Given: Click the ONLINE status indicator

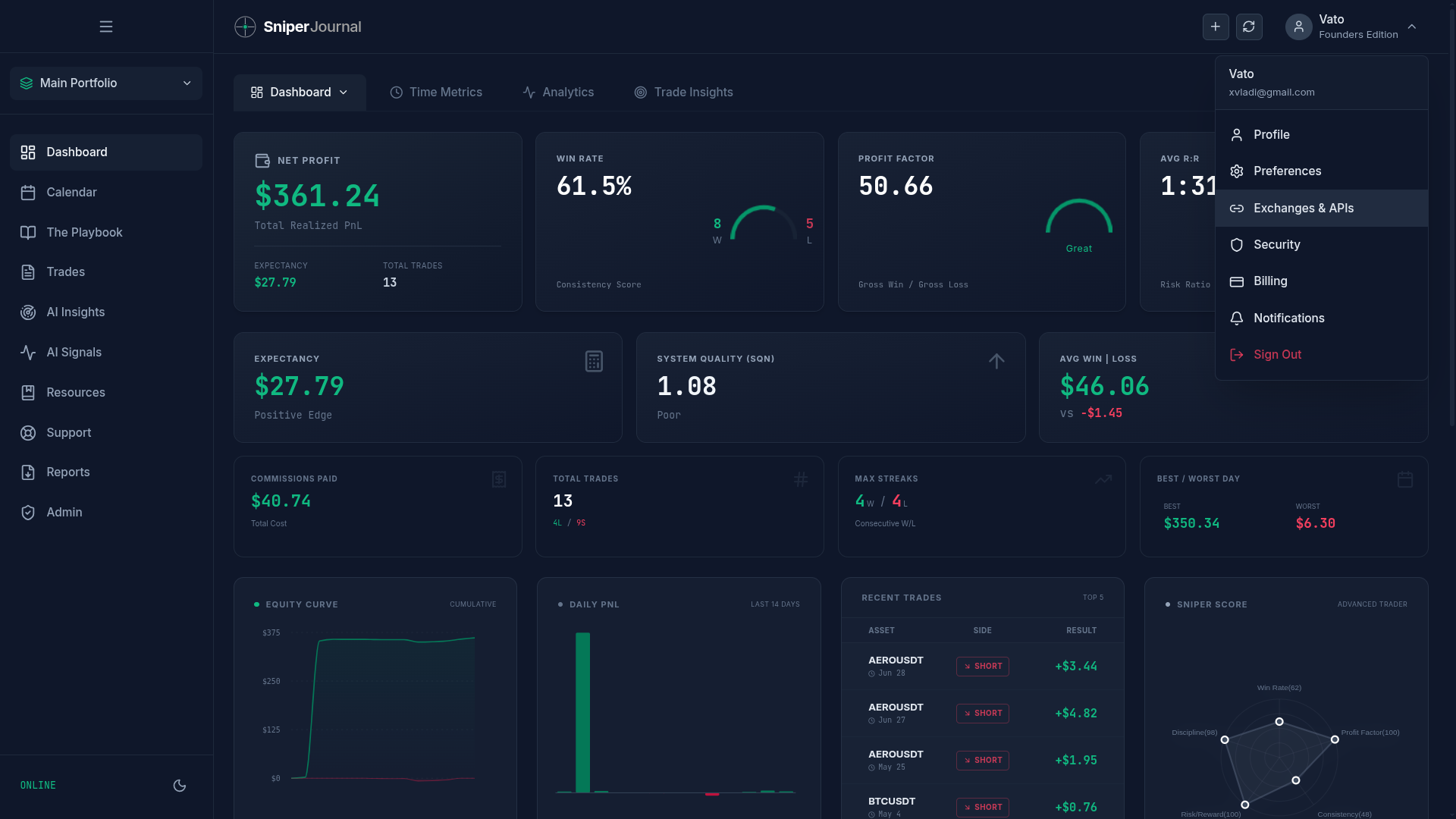Looking at the screenshot, I should click(38, 786).
